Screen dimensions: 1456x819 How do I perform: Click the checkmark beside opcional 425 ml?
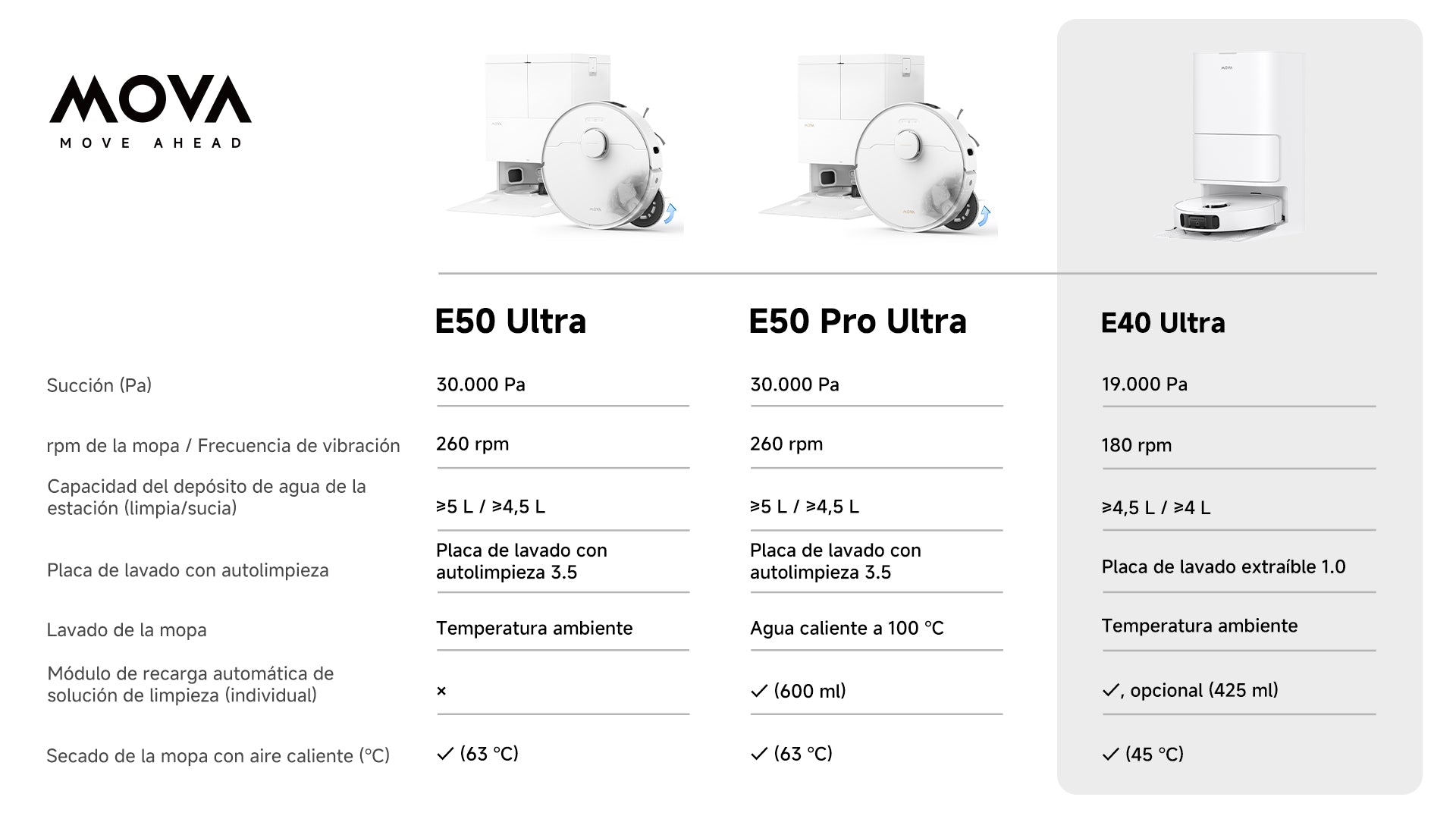(x=1111, y=690)
